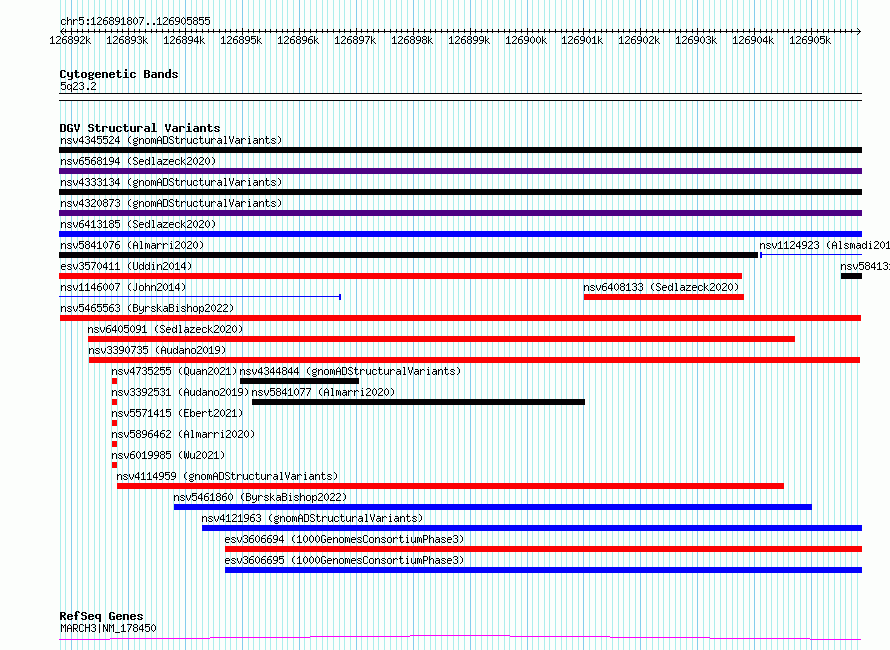The height and width of the screenshot is (650, 890).
Task: Click nsv5571415 (Ebert2021) label
Action: (177, 413)
